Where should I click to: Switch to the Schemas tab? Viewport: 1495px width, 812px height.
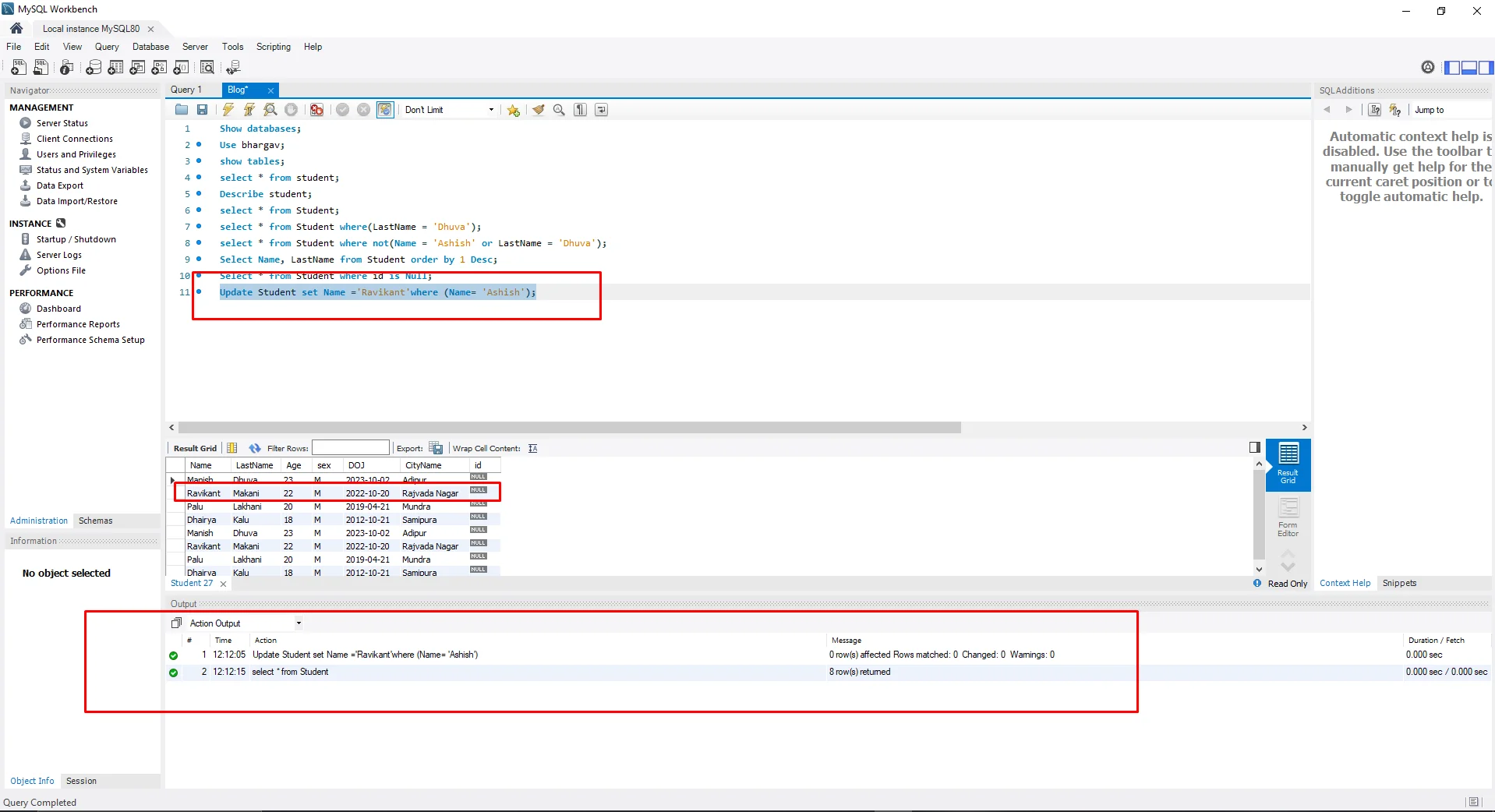[x=95, y=521]
